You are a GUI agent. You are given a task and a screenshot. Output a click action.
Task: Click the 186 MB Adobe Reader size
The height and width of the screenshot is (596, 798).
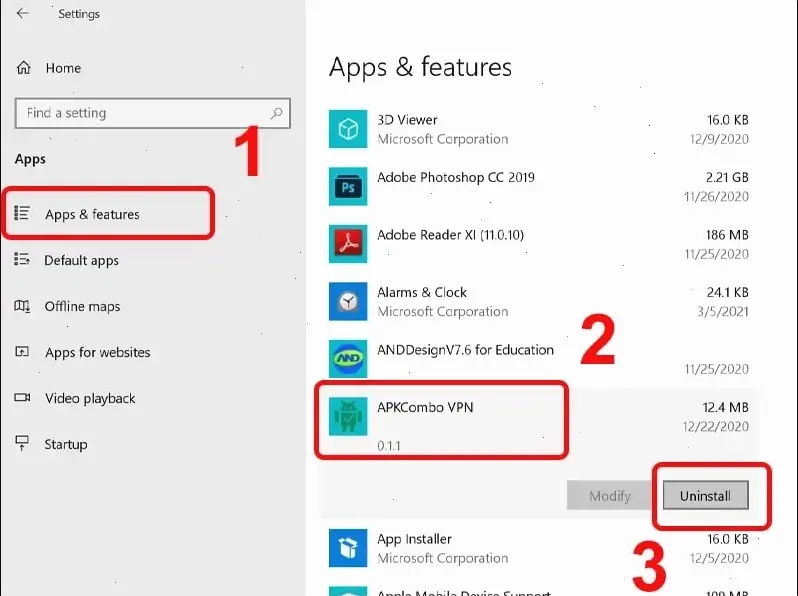[727, 235]
